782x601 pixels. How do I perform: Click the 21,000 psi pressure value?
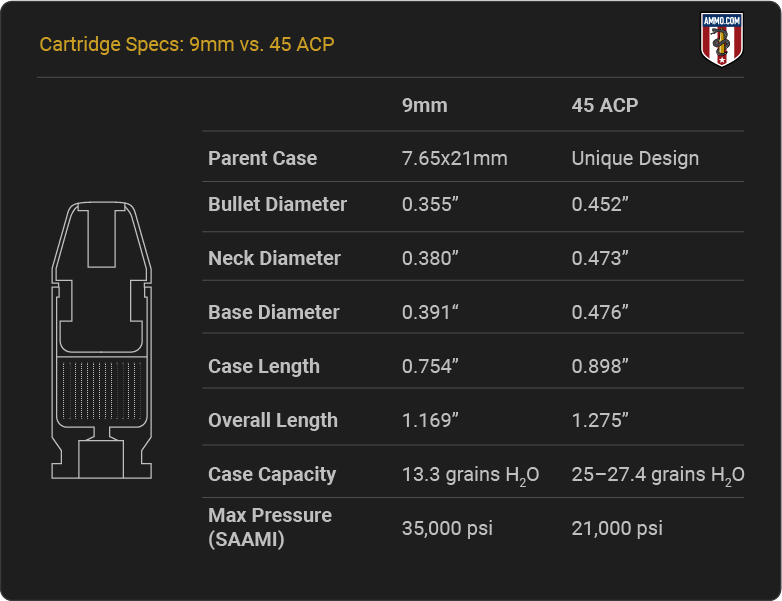click(x=617, y=529)
